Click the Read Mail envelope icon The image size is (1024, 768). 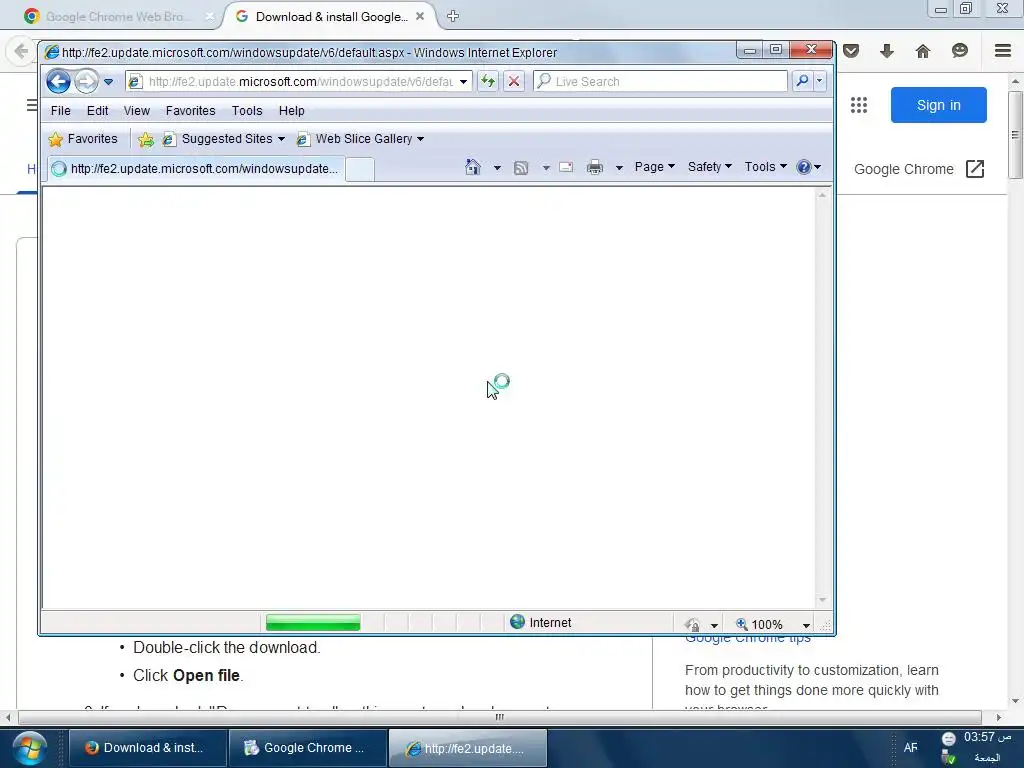566,167
